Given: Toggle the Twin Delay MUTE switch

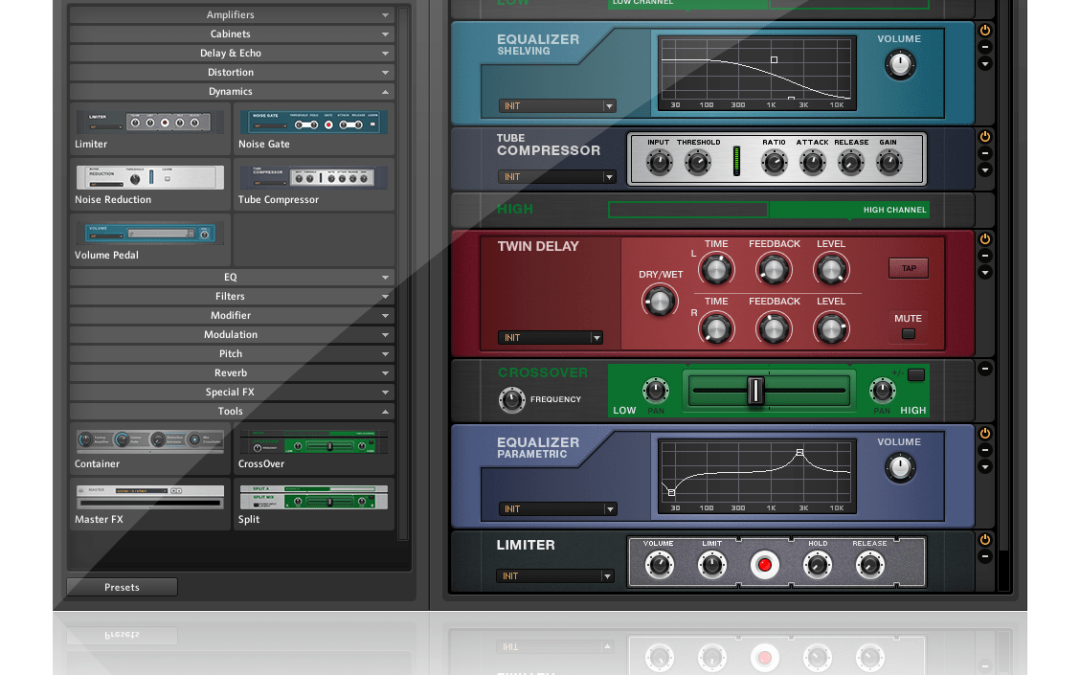Looking at the screenshot, I should pos(908,334).
